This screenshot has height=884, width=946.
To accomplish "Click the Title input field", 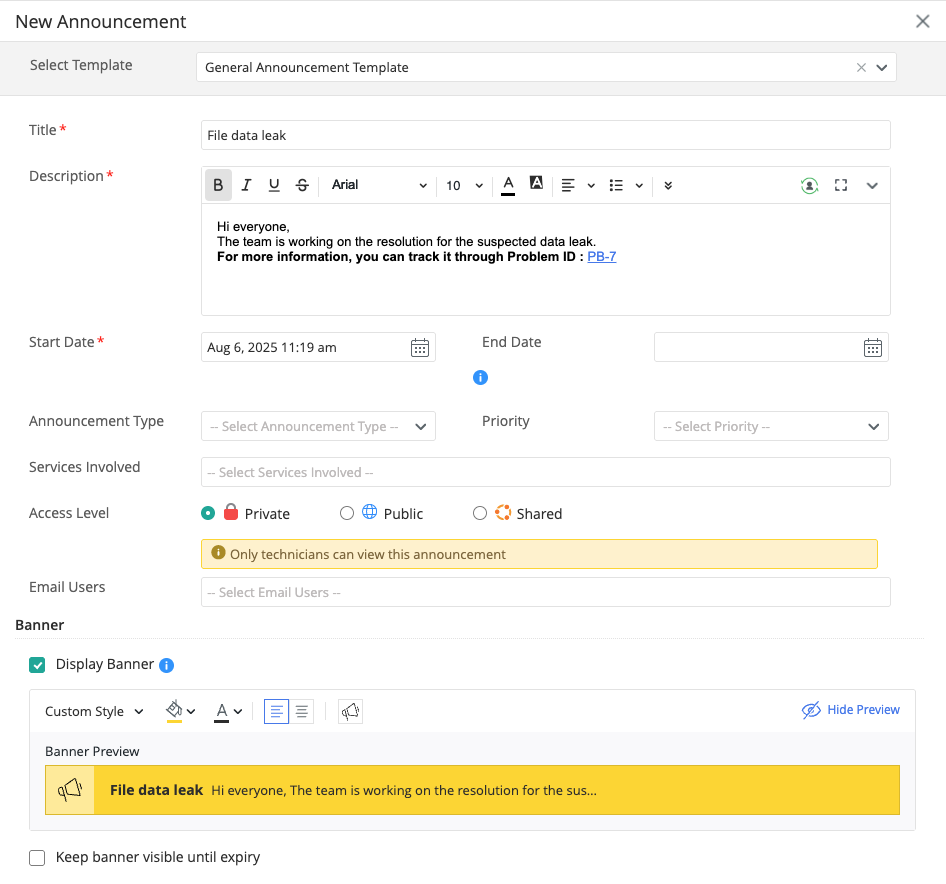I will coord(545,135).
